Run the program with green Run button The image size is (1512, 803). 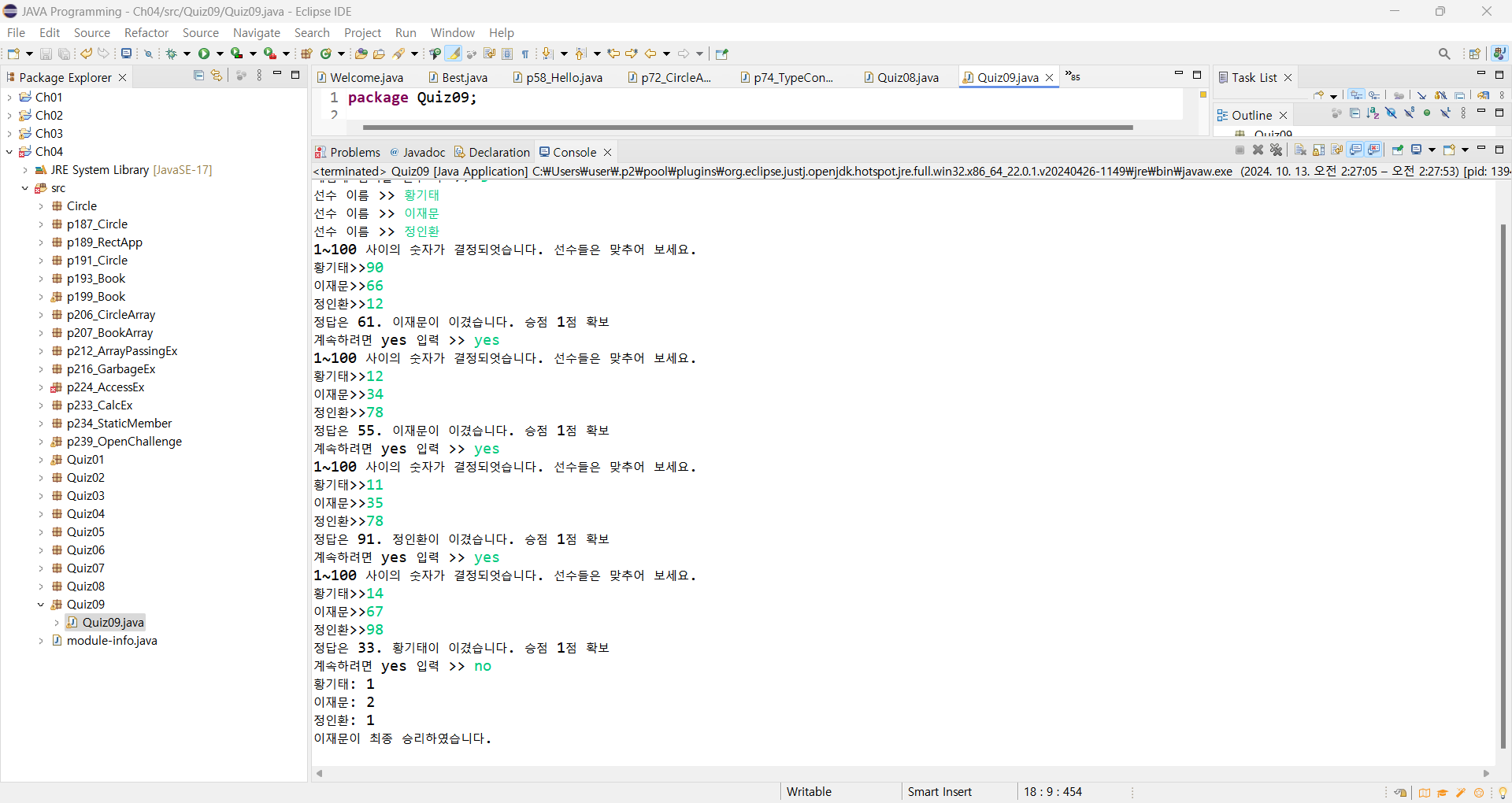(x=204, y=54)
